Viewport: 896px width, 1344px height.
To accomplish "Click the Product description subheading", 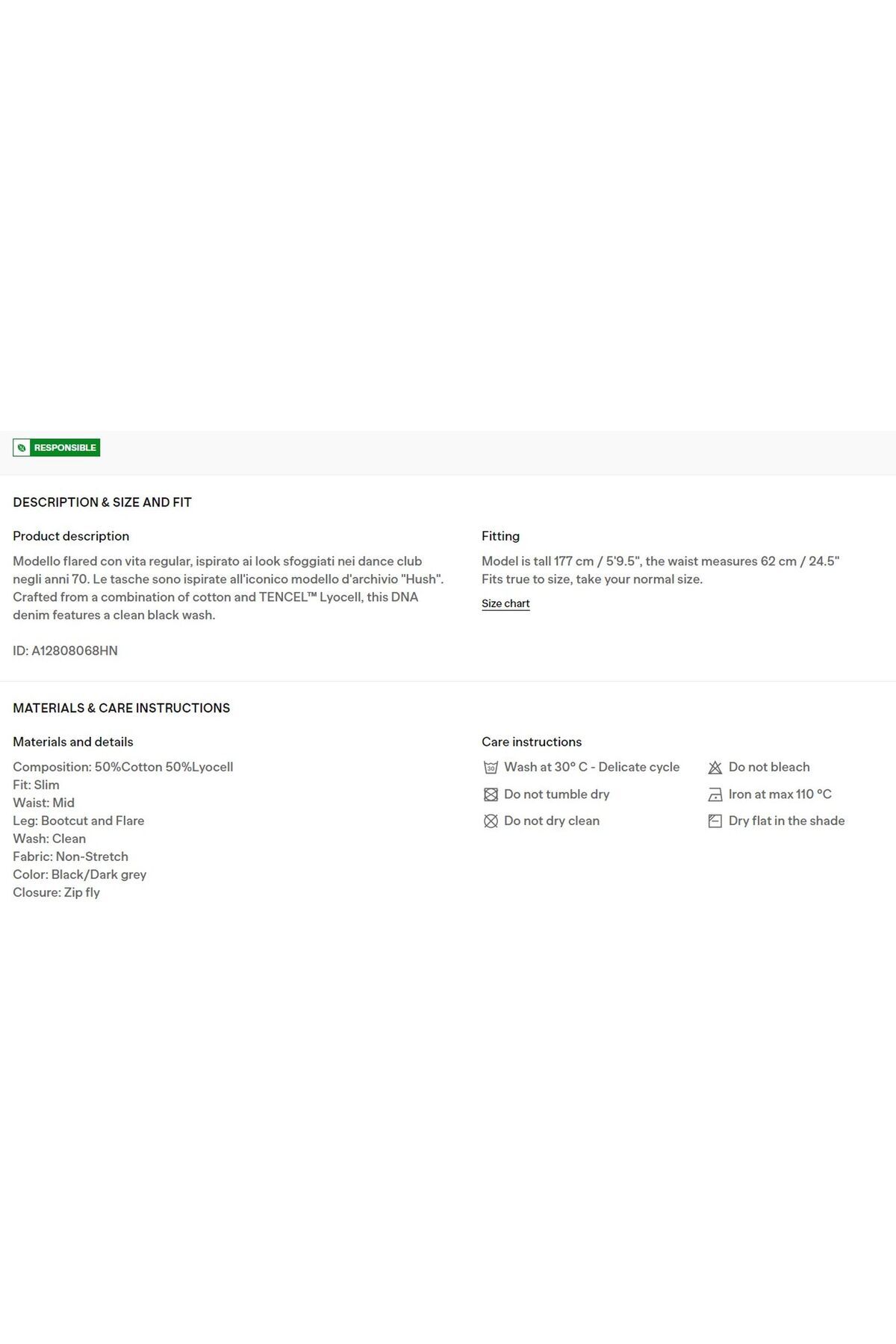I will click(71, 536).
